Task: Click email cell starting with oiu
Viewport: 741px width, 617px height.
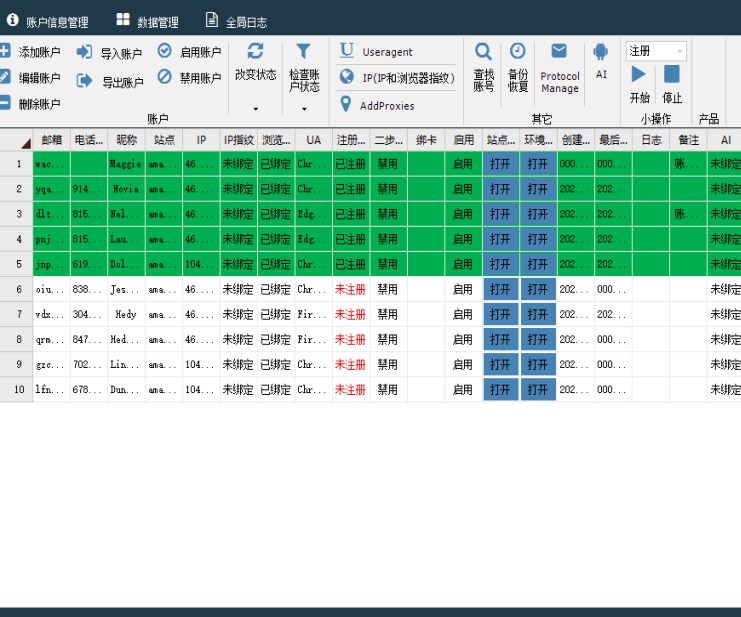Action: tap(51, 289)
